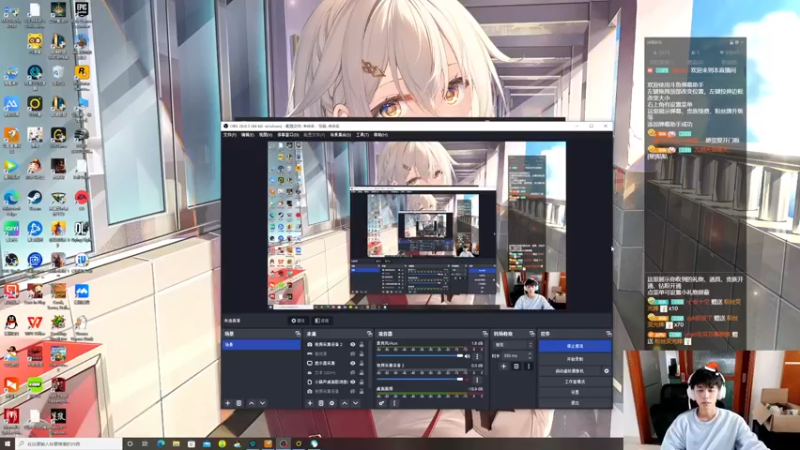Screen dimensions: 800x450
Task: Open the 场景集合(S) menu in OBS
Action: click(340, 135)
